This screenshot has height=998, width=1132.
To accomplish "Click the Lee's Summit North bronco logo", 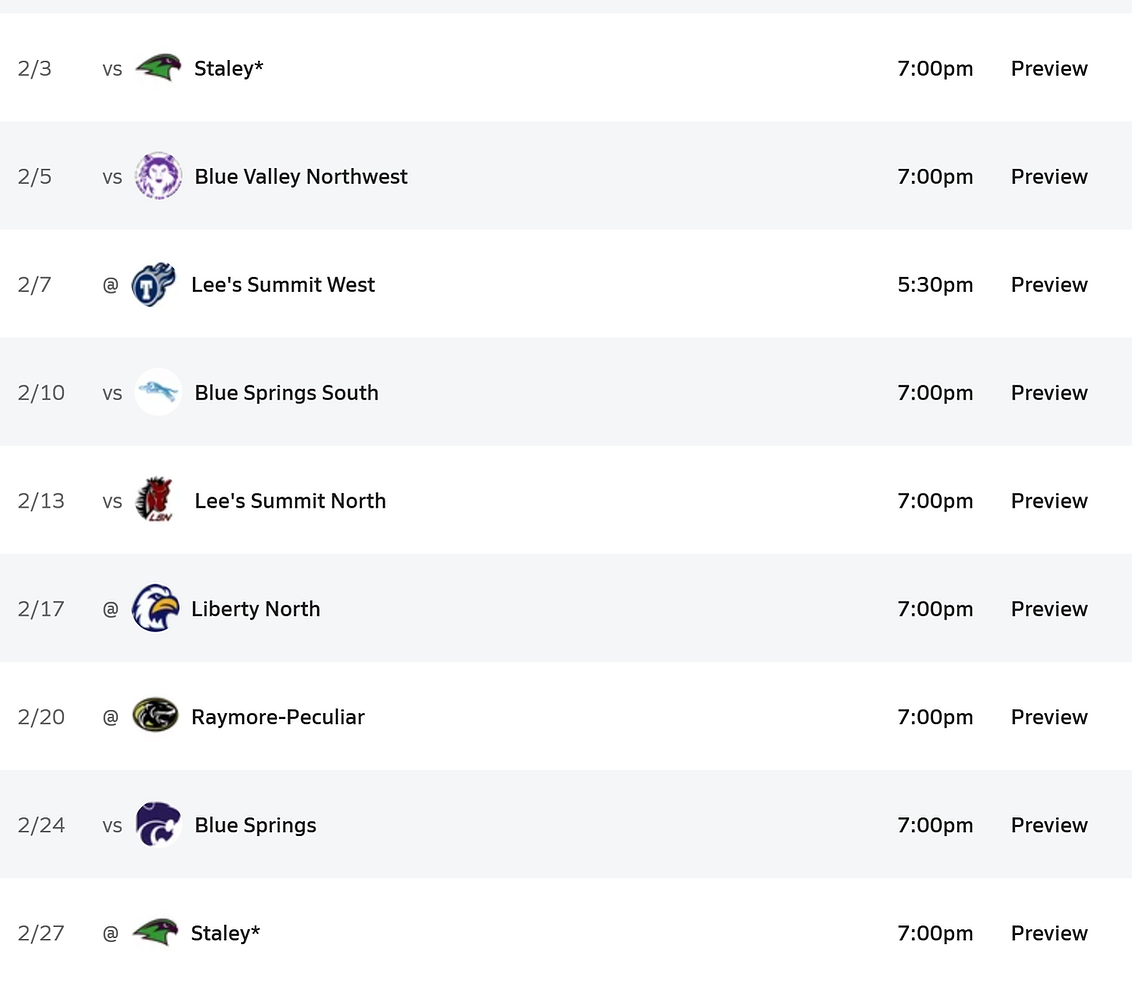I will [x=155, y=500].
